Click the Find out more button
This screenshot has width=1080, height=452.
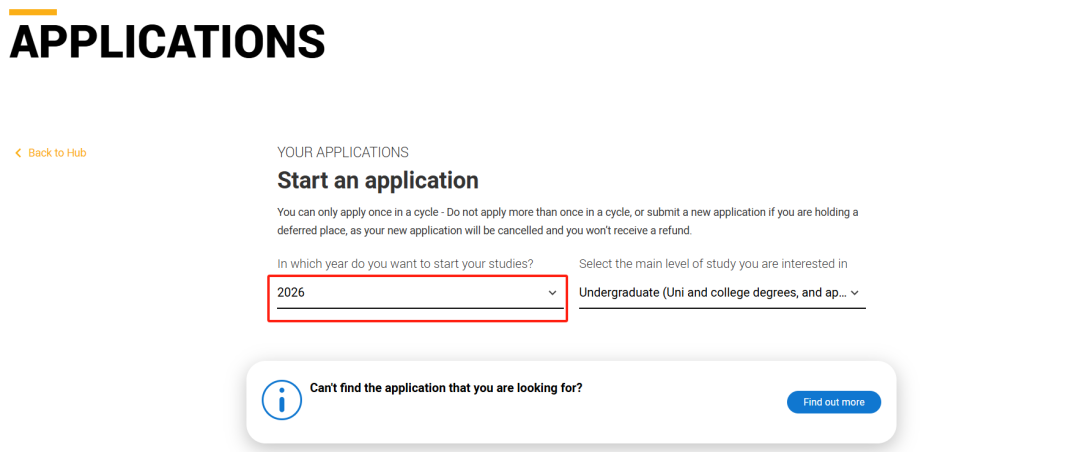833,402
